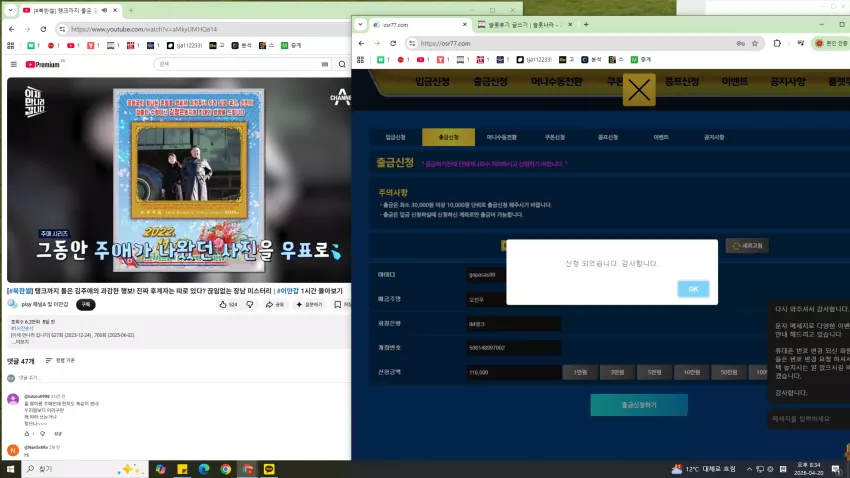Viewport: 850px width, 478px height.
Task: Click OK in the confirmation dialog
Action: (x=693, y=289)
